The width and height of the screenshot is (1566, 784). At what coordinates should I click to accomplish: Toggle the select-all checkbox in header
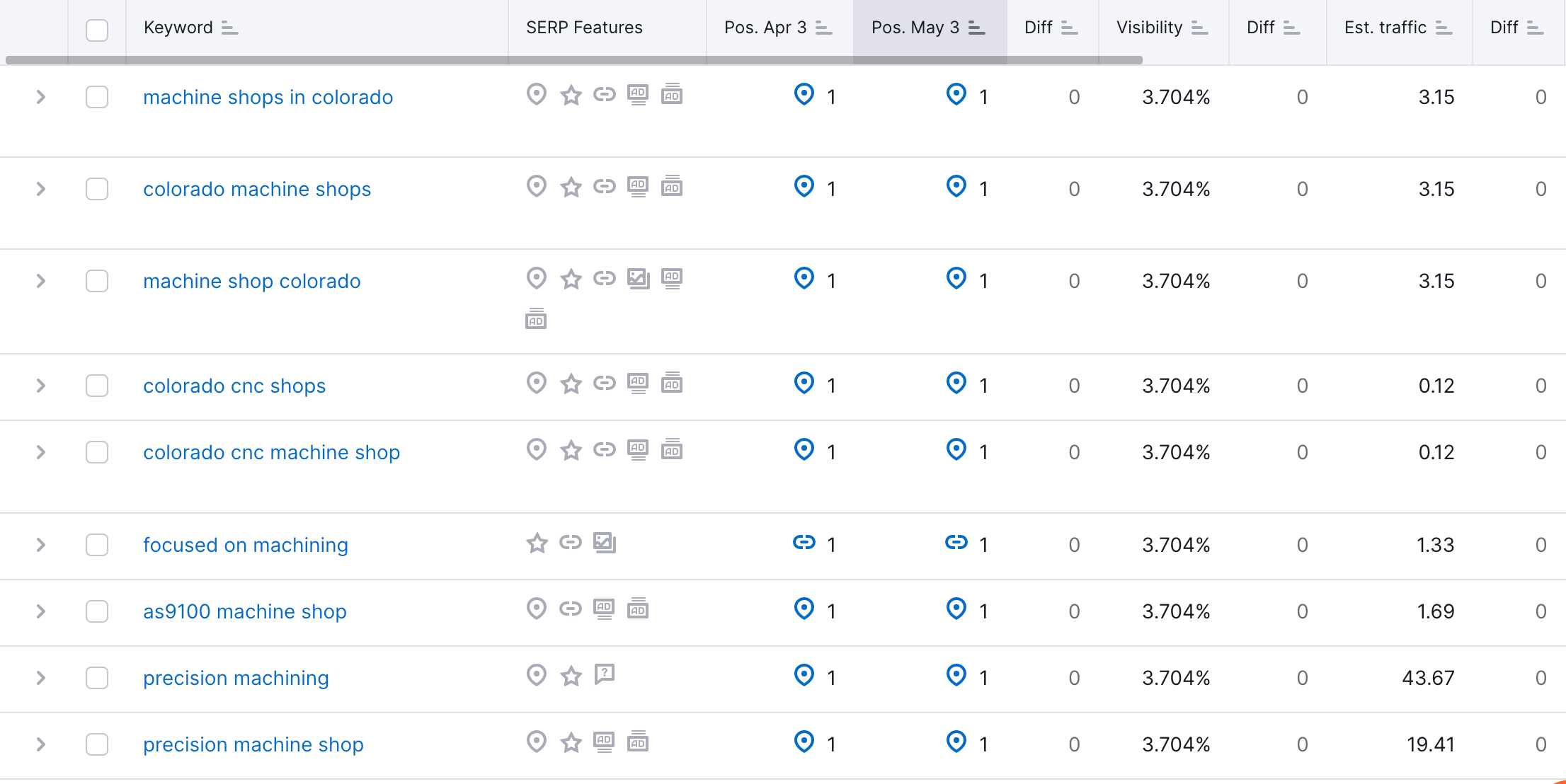tap(97, 30)
